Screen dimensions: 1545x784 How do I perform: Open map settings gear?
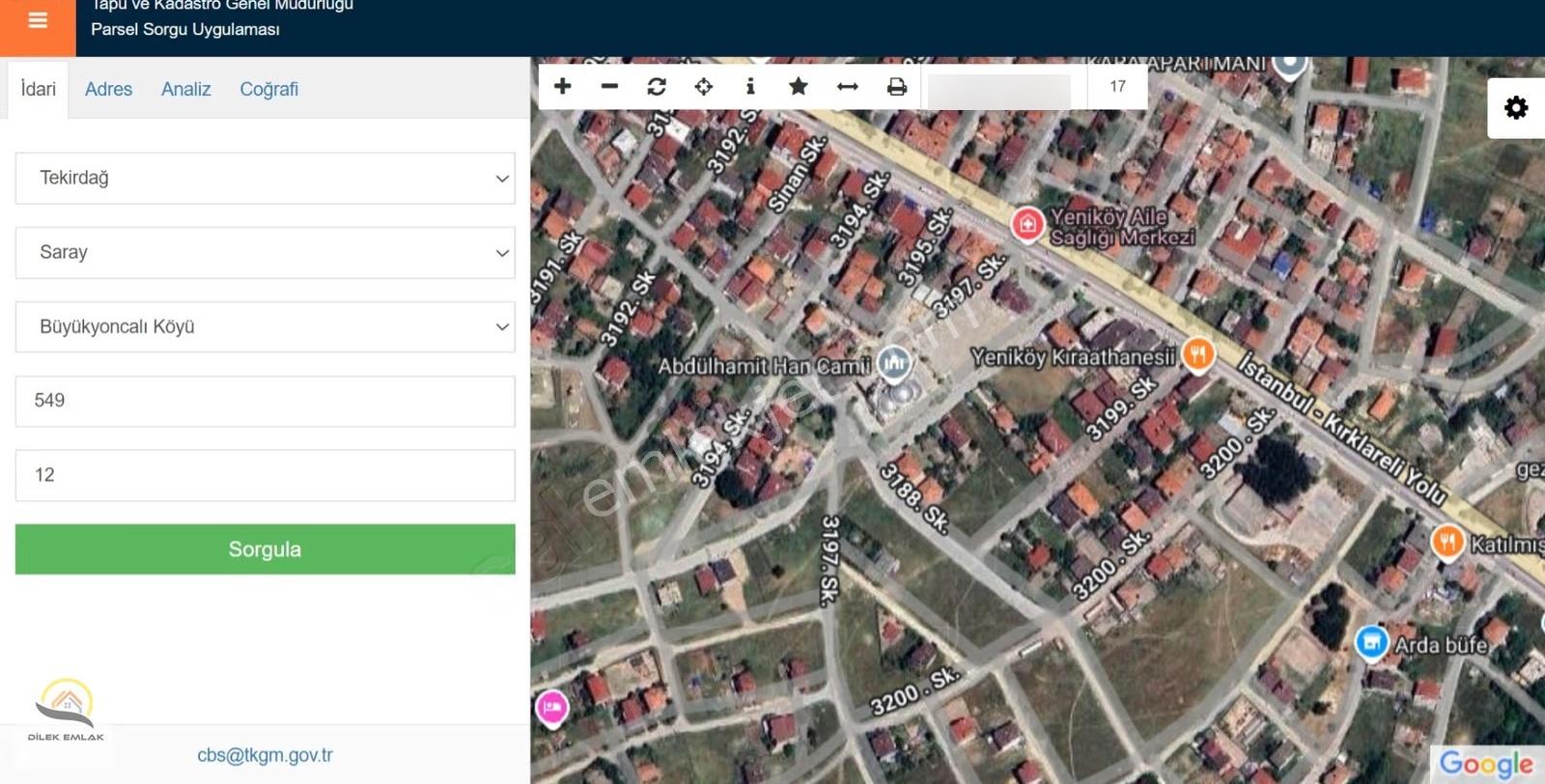1516,107
